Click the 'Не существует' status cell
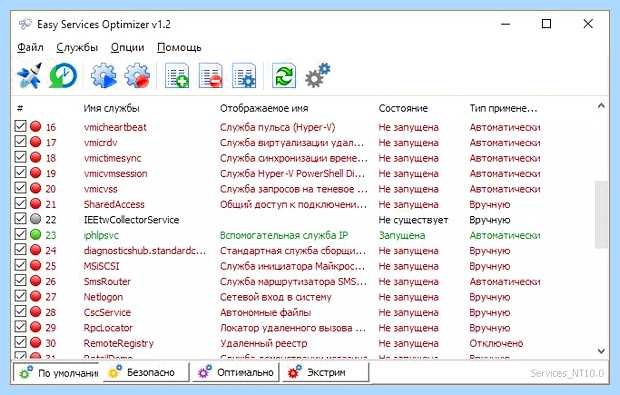 (x=413, y=219)
